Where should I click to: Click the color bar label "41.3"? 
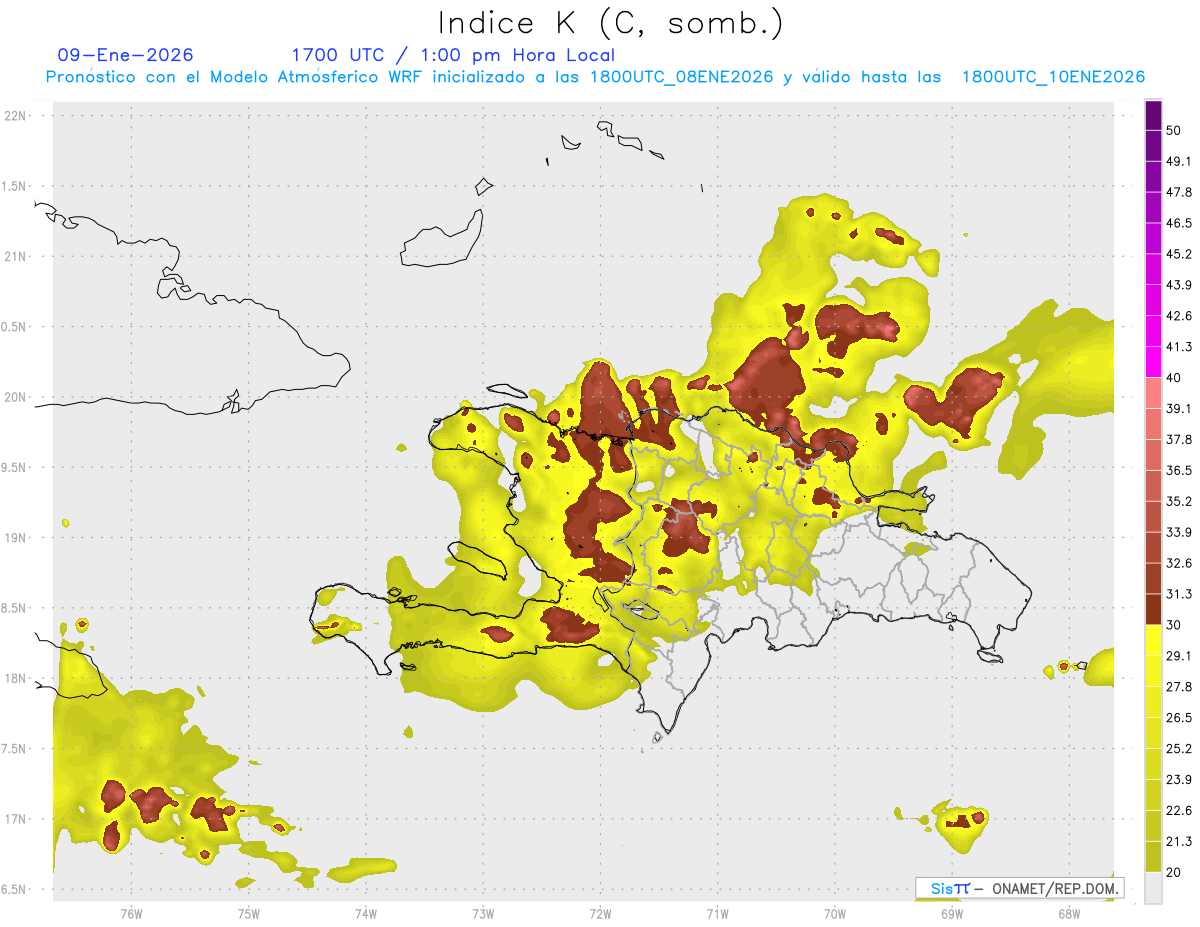[1179, 347]
